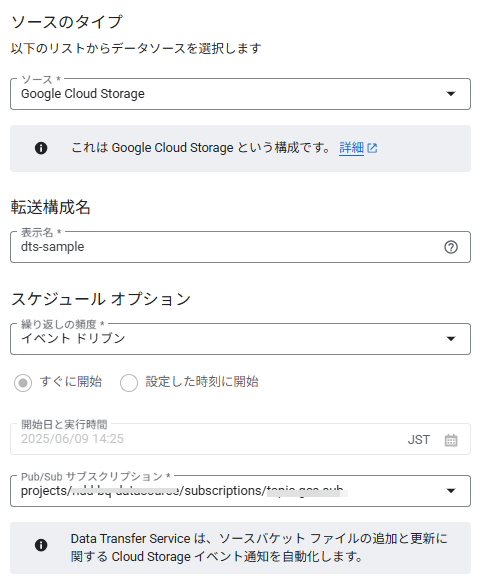487x588 pixels.
Task: Open the help icon in 表示名 field
Action: pyautogui.click(x=451, y=247)
